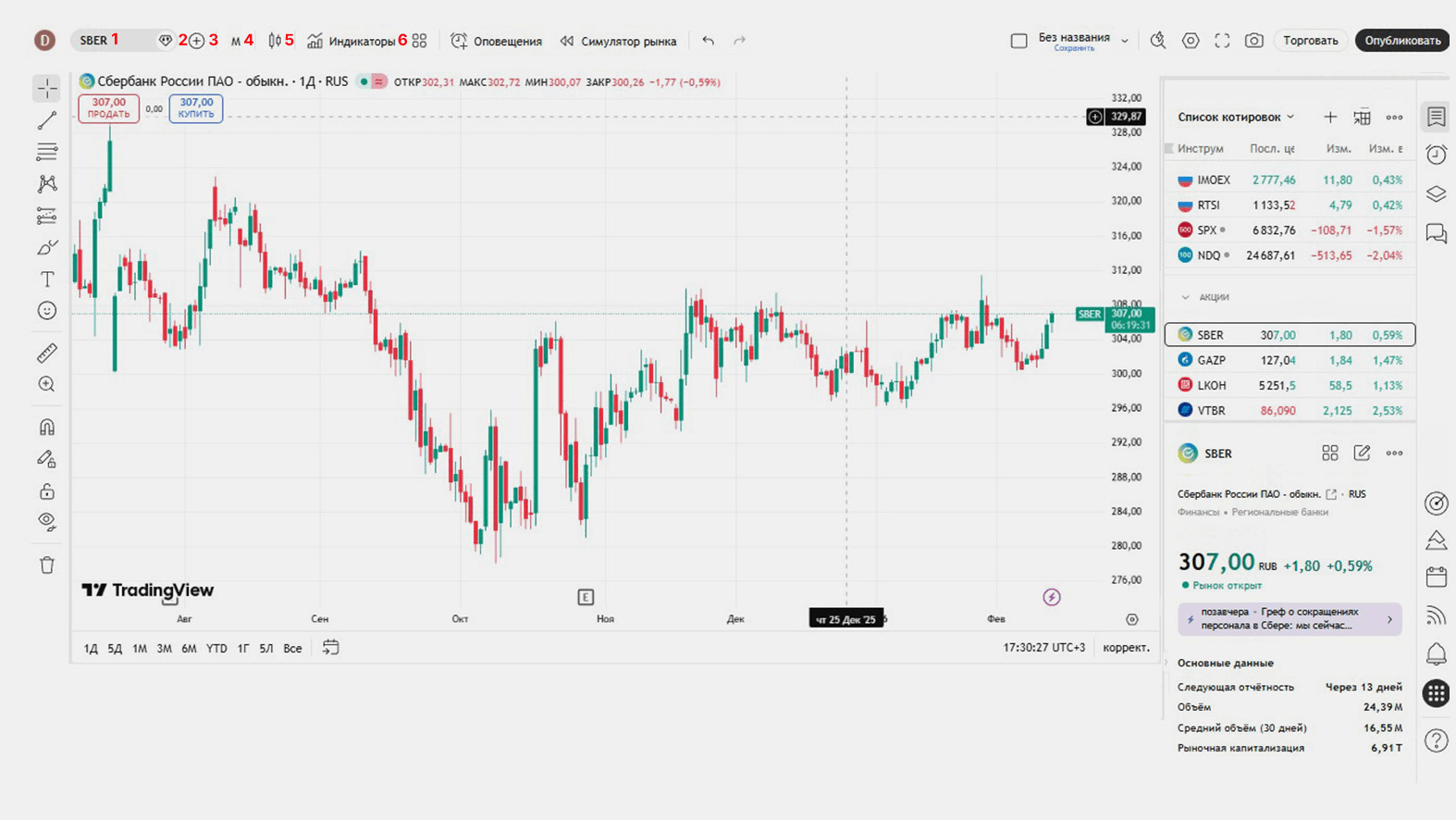Toggle hide all drawings eye icon
Image resolution: width=1456 pixels, height=820 pixels.
tap(47, 522)
